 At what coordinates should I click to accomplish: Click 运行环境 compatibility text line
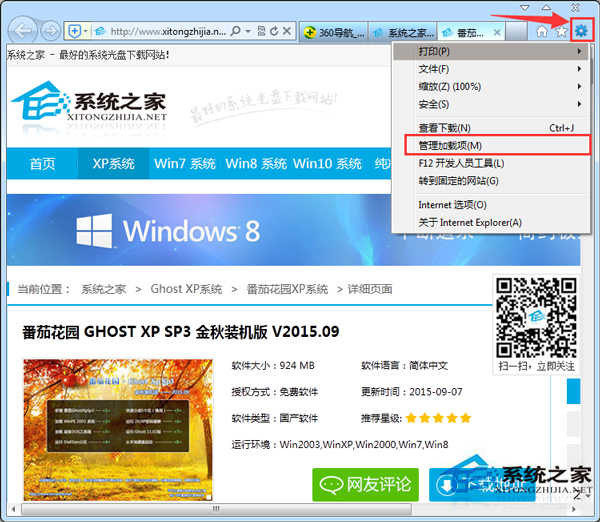[340, 444]
